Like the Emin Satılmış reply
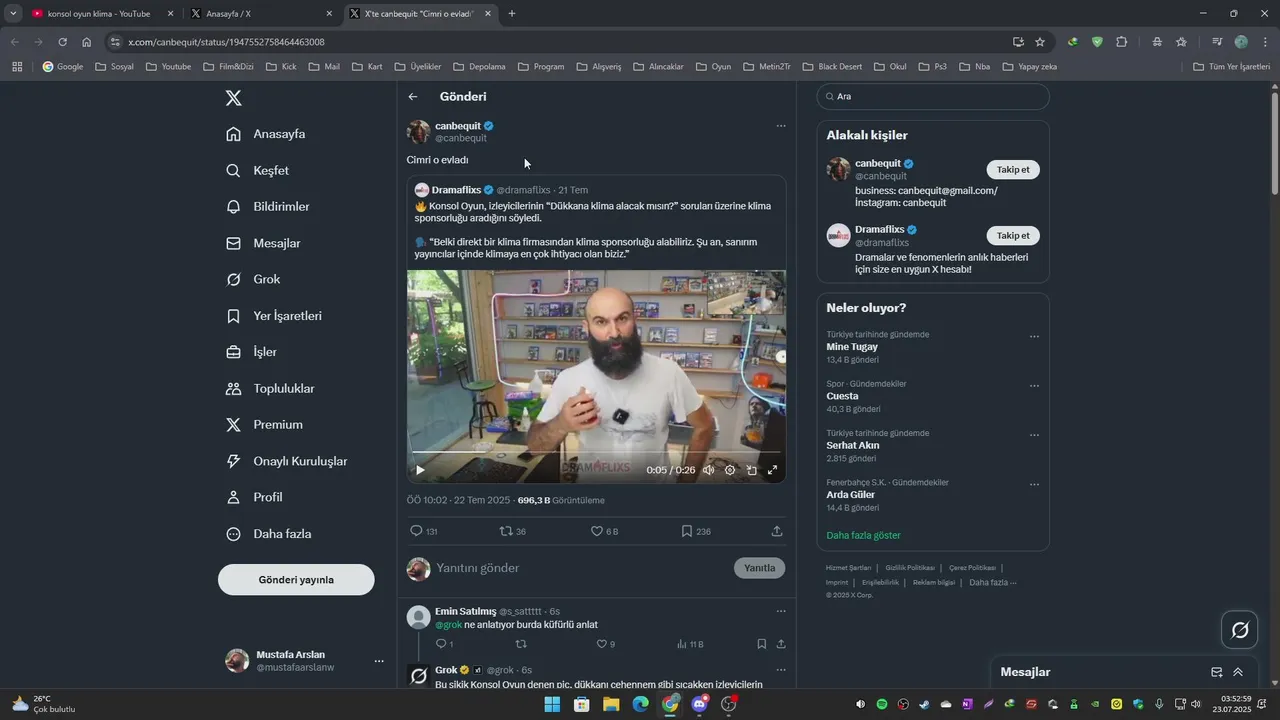This screenshot has width=1280, height=720. (x=601, y=644)
